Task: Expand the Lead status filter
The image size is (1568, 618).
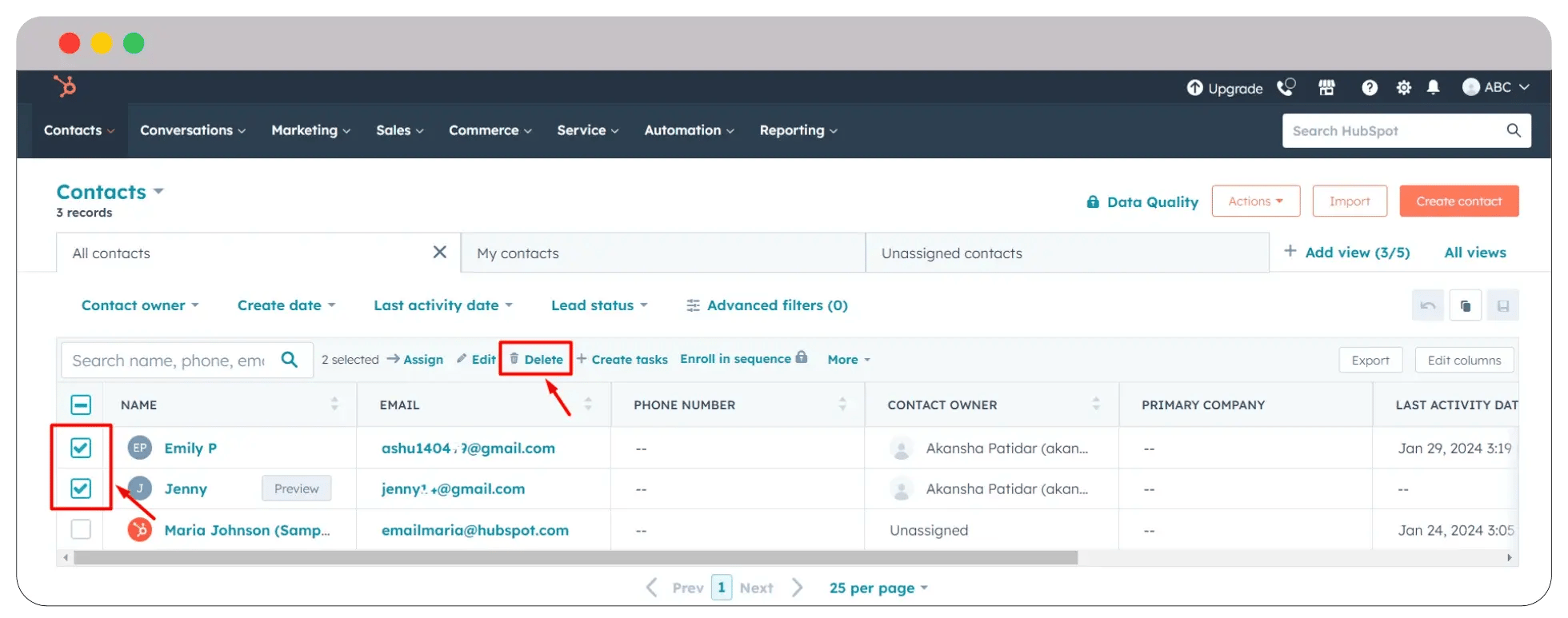Action: tap(599, 305)
